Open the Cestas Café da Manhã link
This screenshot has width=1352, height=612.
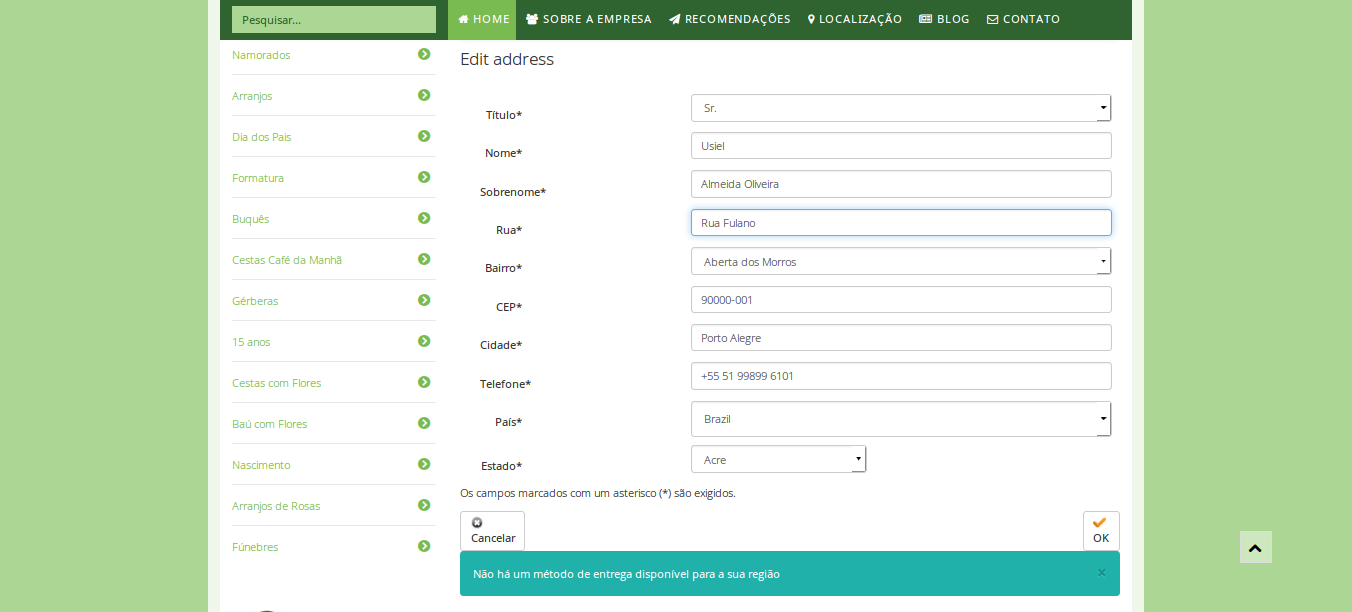tap(287, 260)
